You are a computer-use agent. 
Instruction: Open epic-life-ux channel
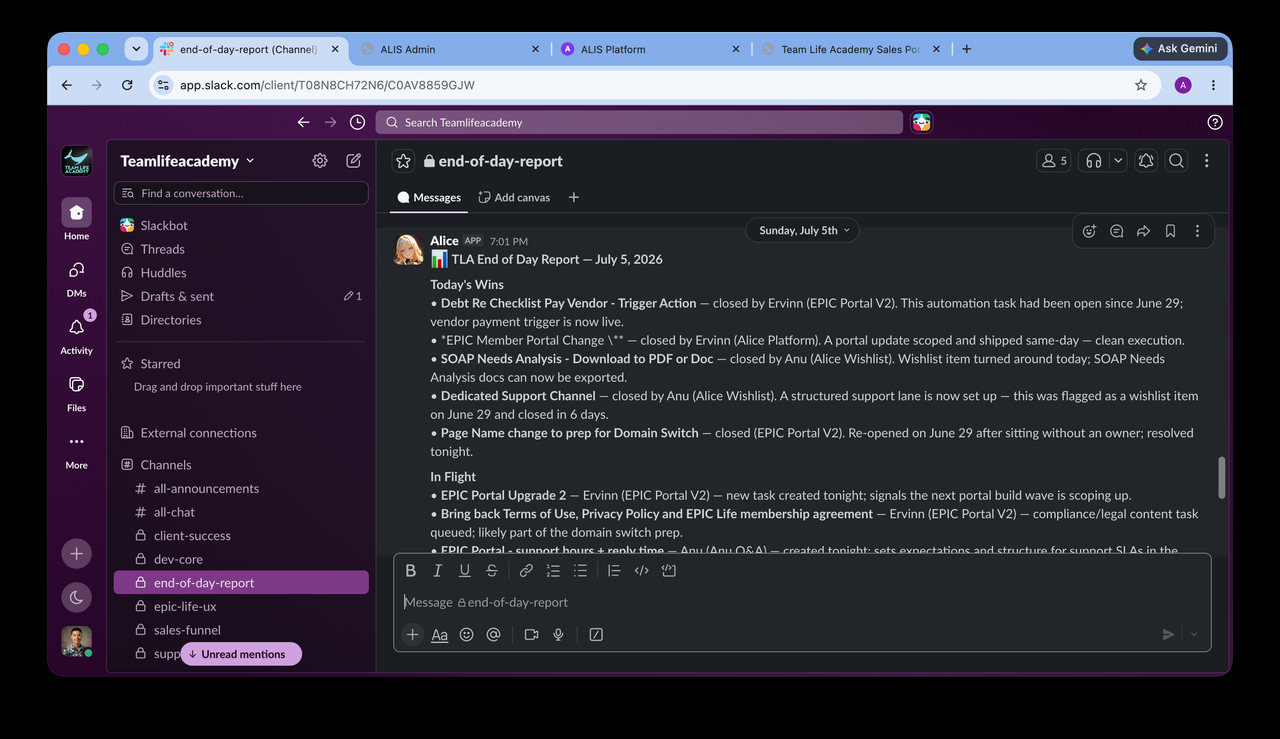241,606
